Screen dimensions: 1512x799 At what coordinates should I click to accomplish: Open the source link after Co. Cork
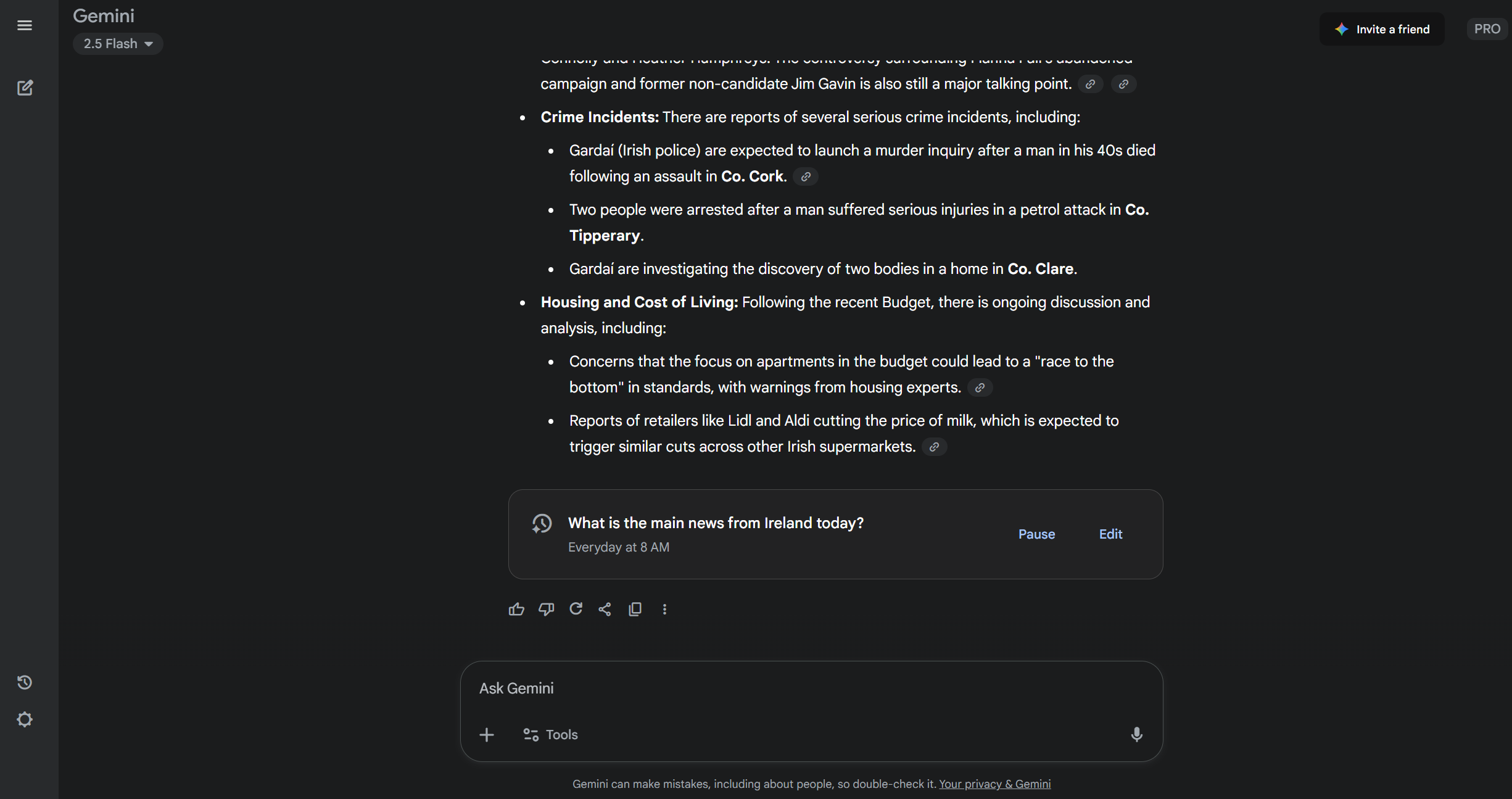point(806,177)
